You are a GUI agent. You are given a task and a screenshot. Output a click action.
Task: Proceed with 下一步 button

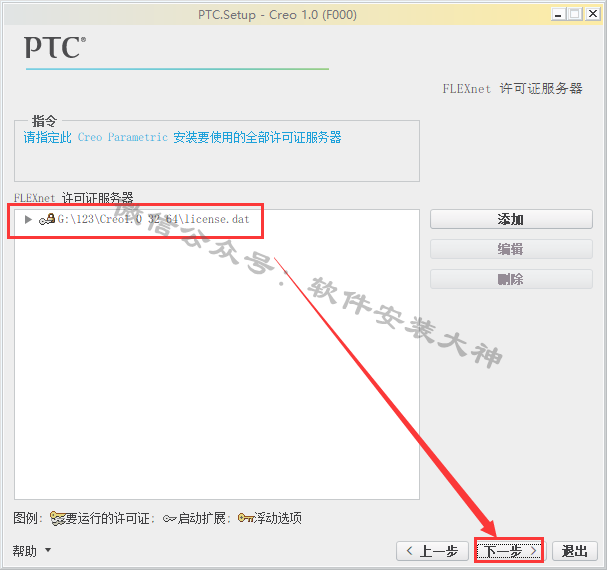click(509, 551)
